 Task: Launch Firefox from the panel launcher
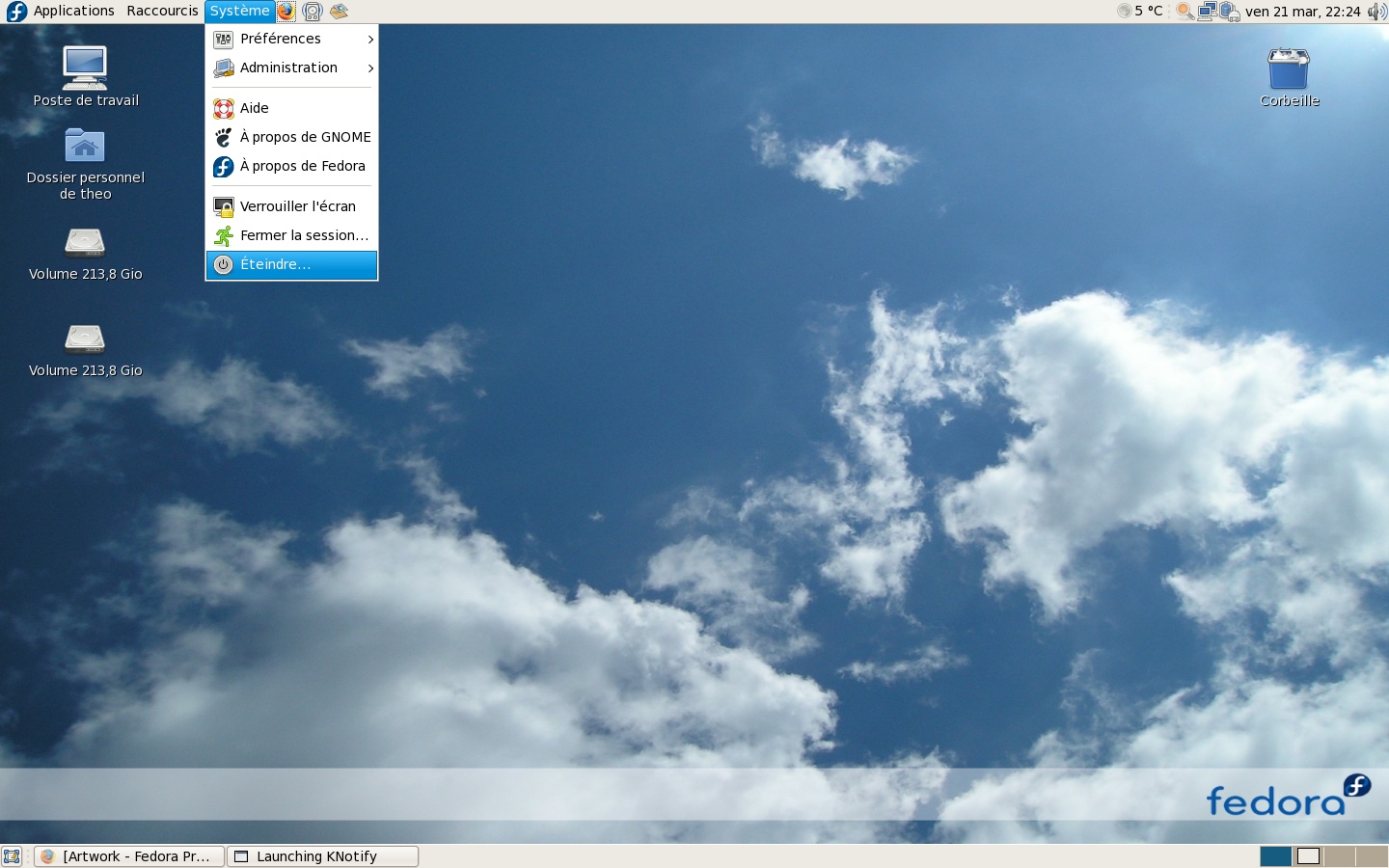[286, 12]
